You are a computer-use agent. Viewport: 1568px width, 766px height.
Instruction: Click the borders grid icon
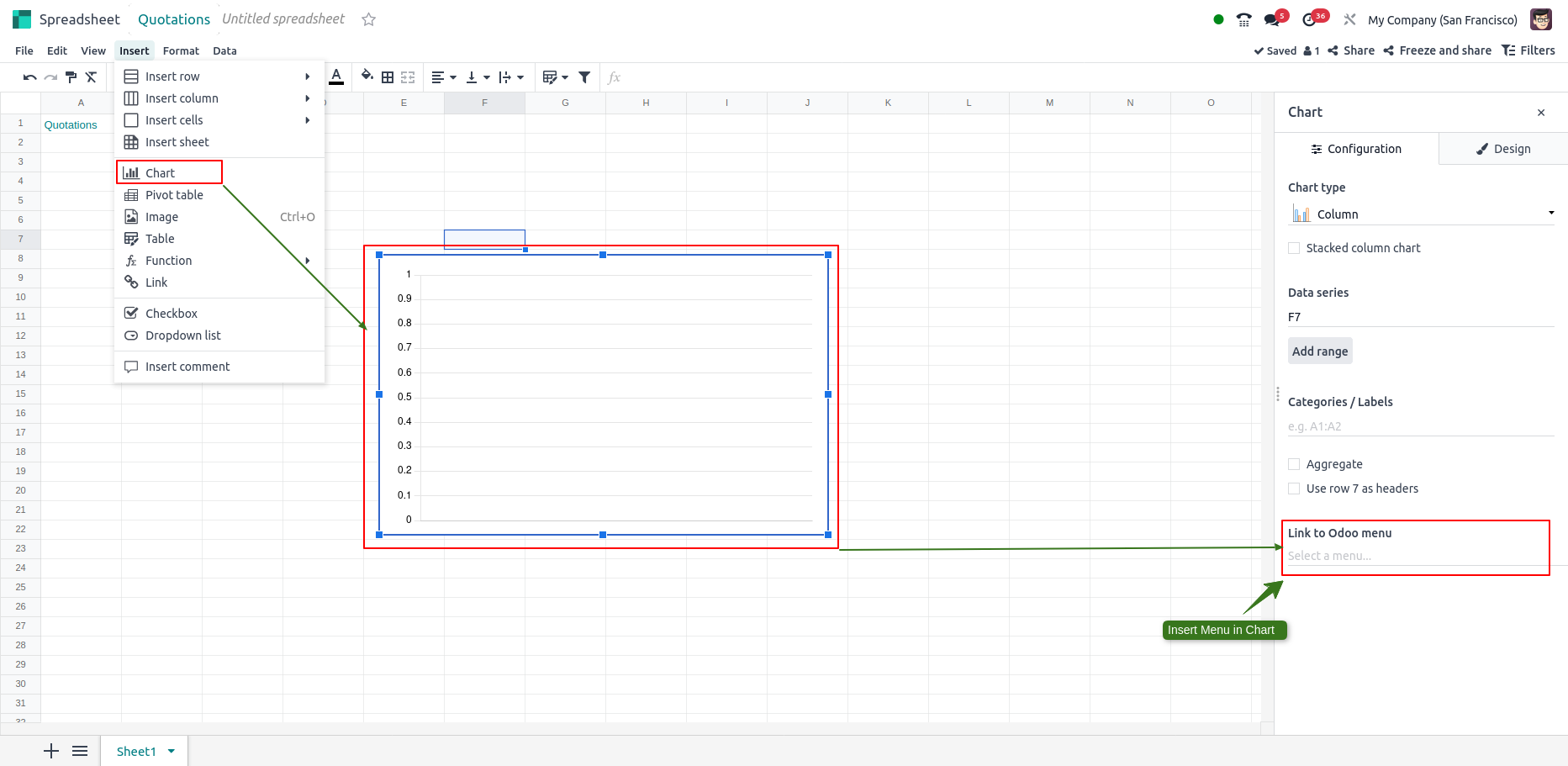click(388, 77)
